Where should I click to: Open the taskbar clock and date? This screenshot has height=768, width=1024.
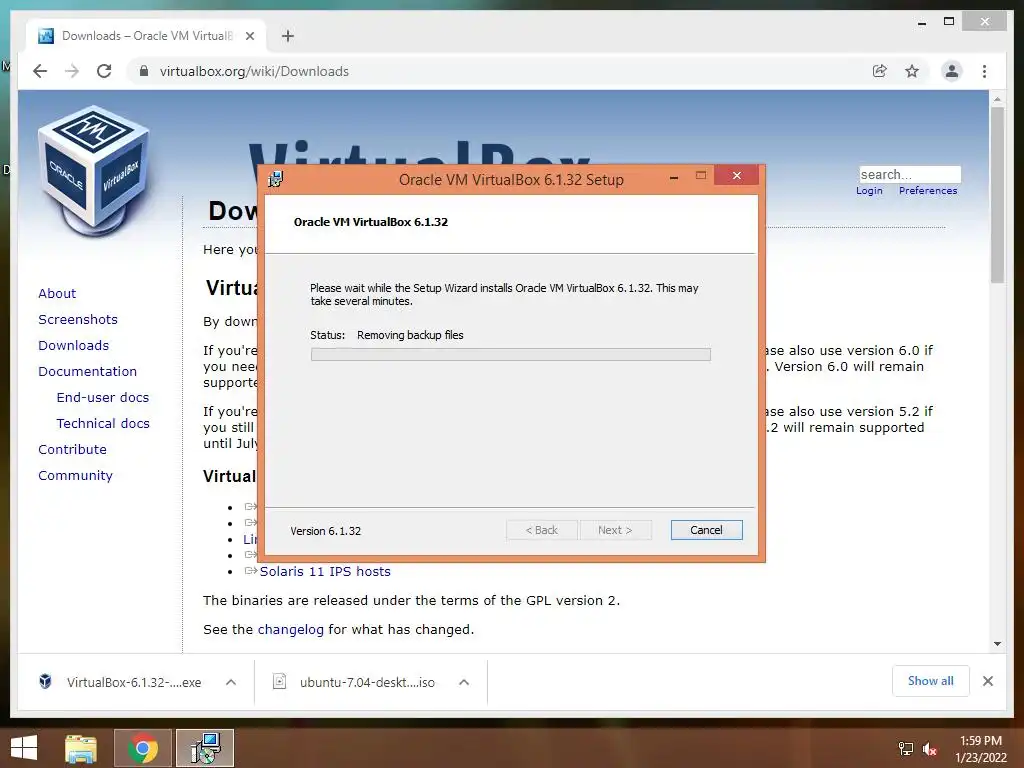[981, 748]
